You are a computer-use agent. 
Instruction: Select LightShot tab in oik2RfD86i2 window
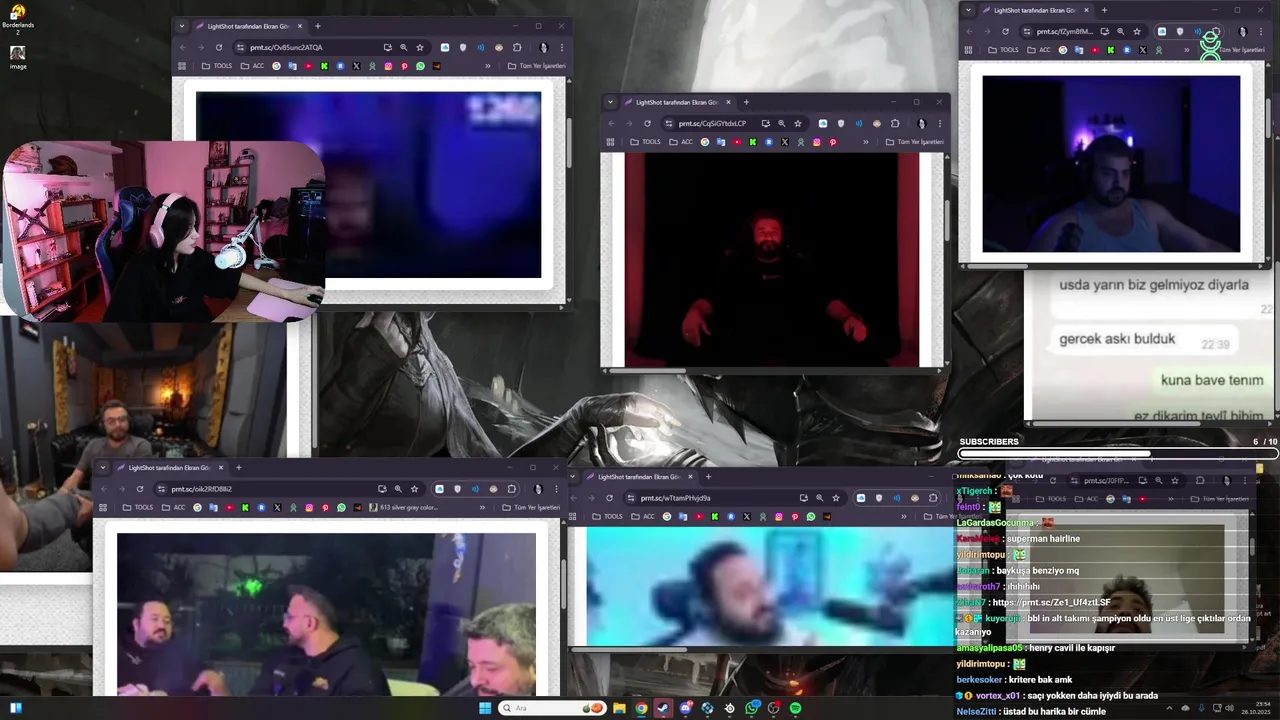click(x=169, y=467)
